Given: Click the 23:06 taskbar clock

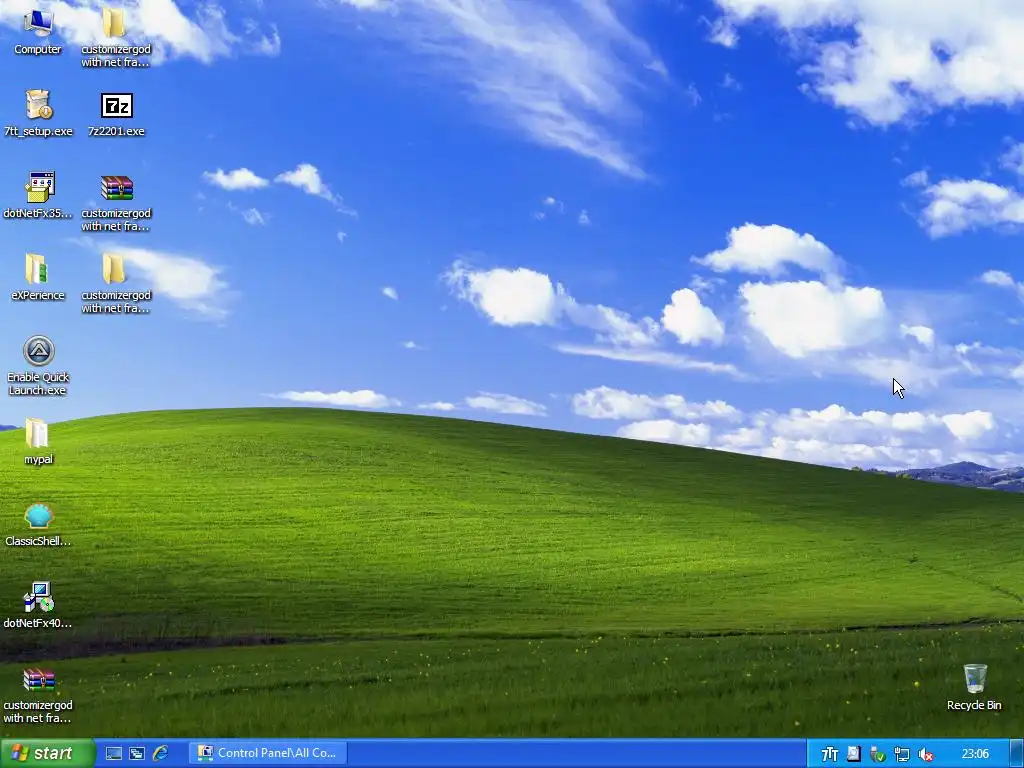Looking at the screenshot, I should [975, 754].
